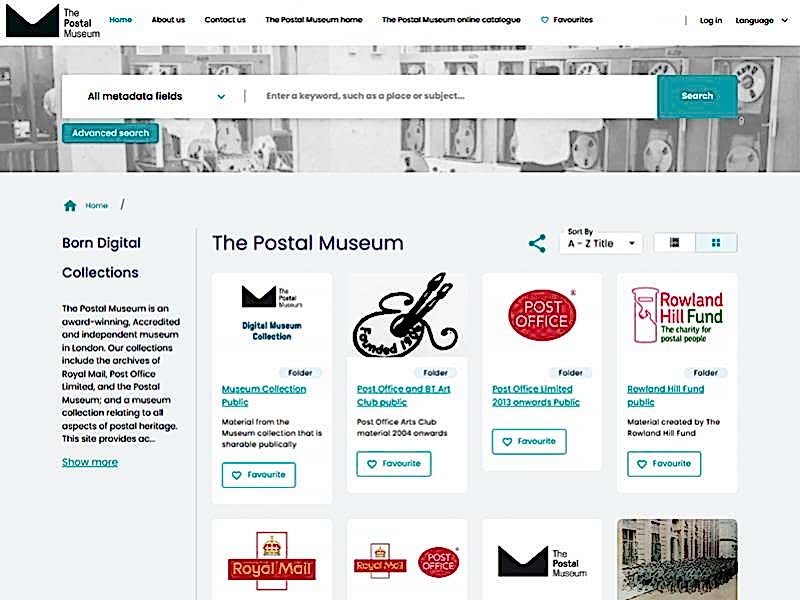Switch to grid view layout
The height and width of the screenshot is (600, 800).
(x=716, y=243)
